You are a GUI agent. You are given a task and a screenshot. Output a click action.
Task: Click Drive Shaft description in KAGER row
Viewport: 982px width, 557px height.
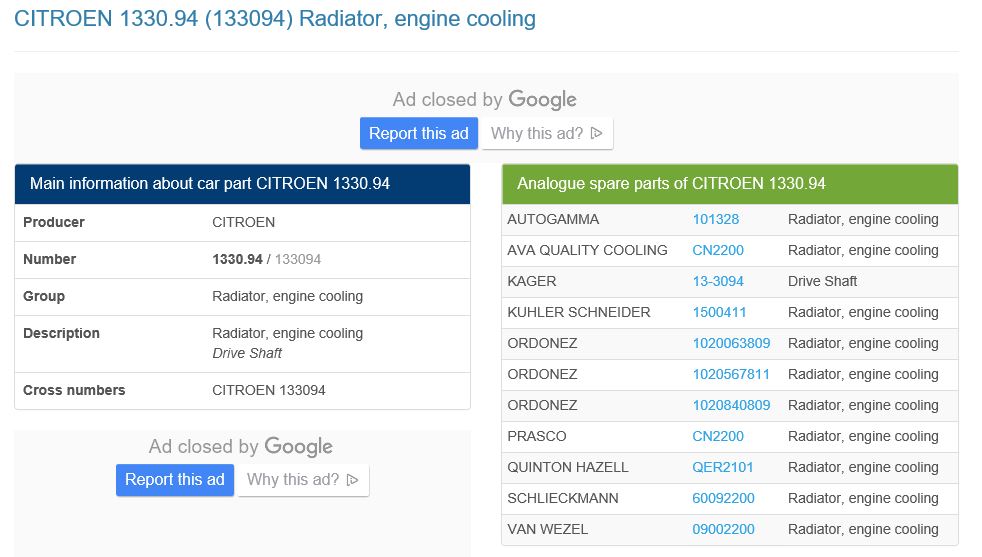822,281
